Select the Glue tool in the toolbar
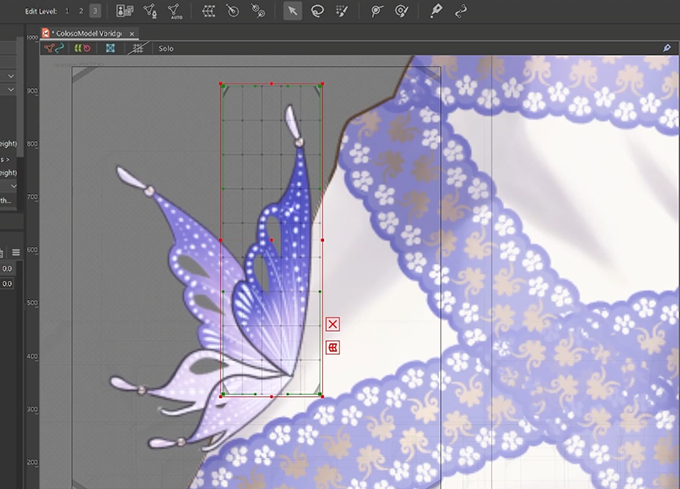680x489 pixels. (258, 11)
